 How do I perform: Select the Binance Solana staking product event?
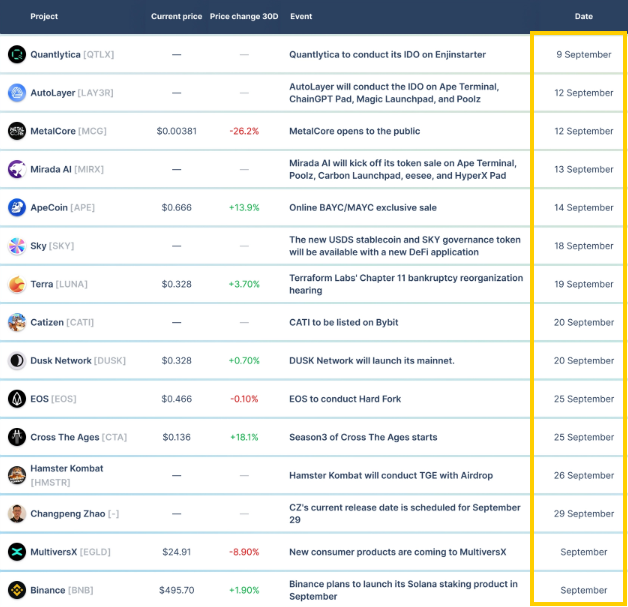pyautogui.click(x=403, y=590)
